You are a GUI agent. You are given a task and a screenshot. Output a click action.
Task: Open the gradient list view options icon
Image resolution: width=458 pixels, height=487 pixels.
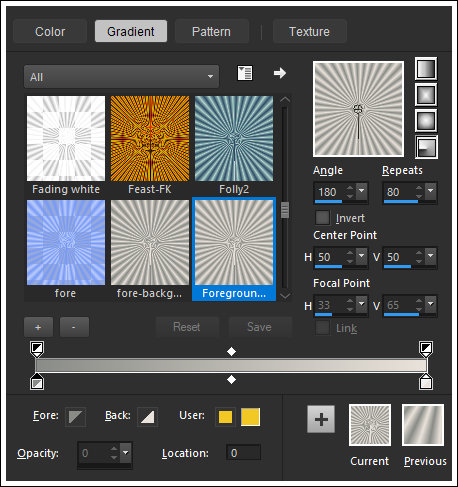coord(245,73)
